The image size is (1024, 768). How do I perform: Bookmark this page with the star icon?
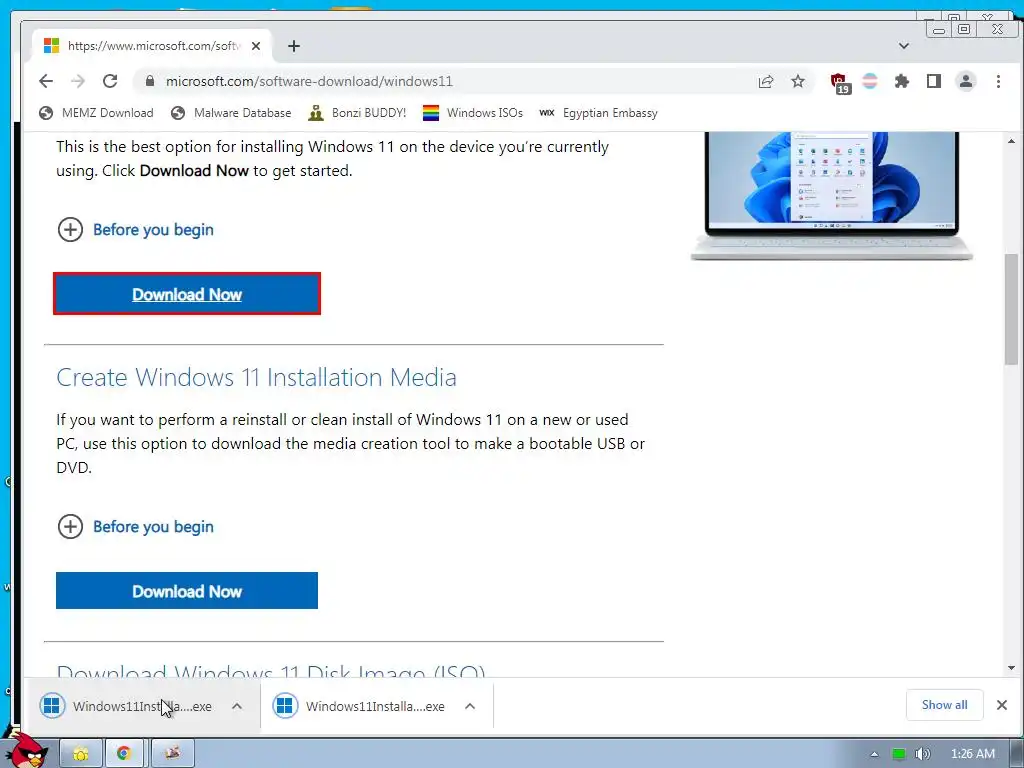798,81
